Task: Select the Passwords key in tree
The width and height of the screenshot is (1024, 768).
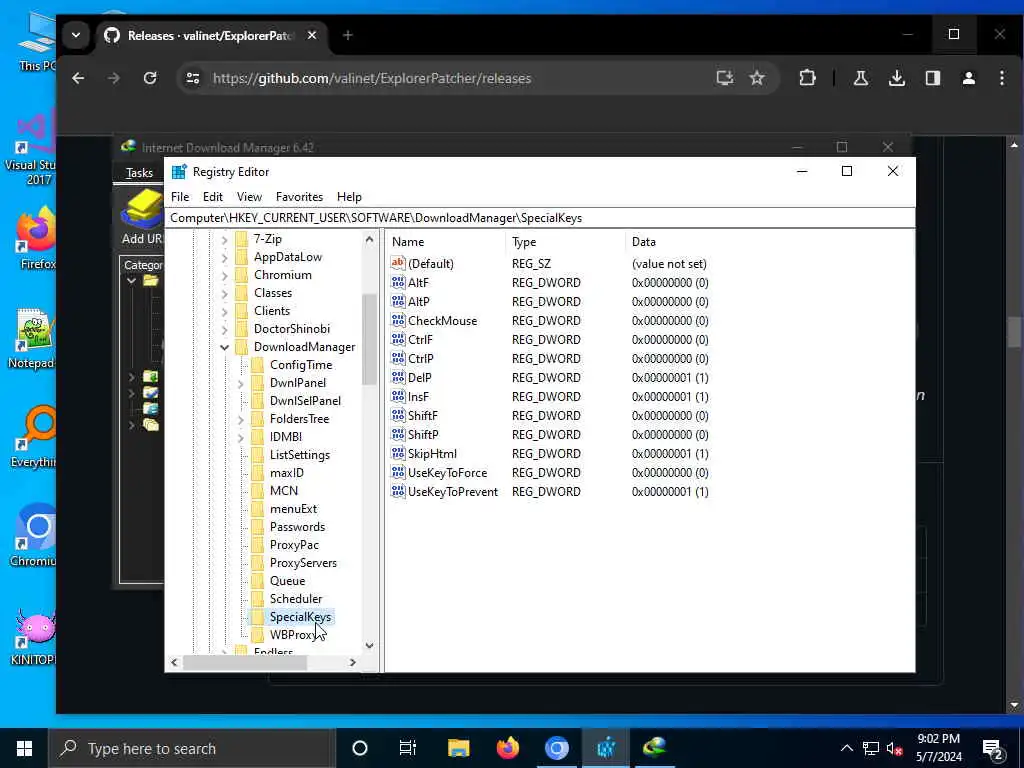Action: [297, 527]
